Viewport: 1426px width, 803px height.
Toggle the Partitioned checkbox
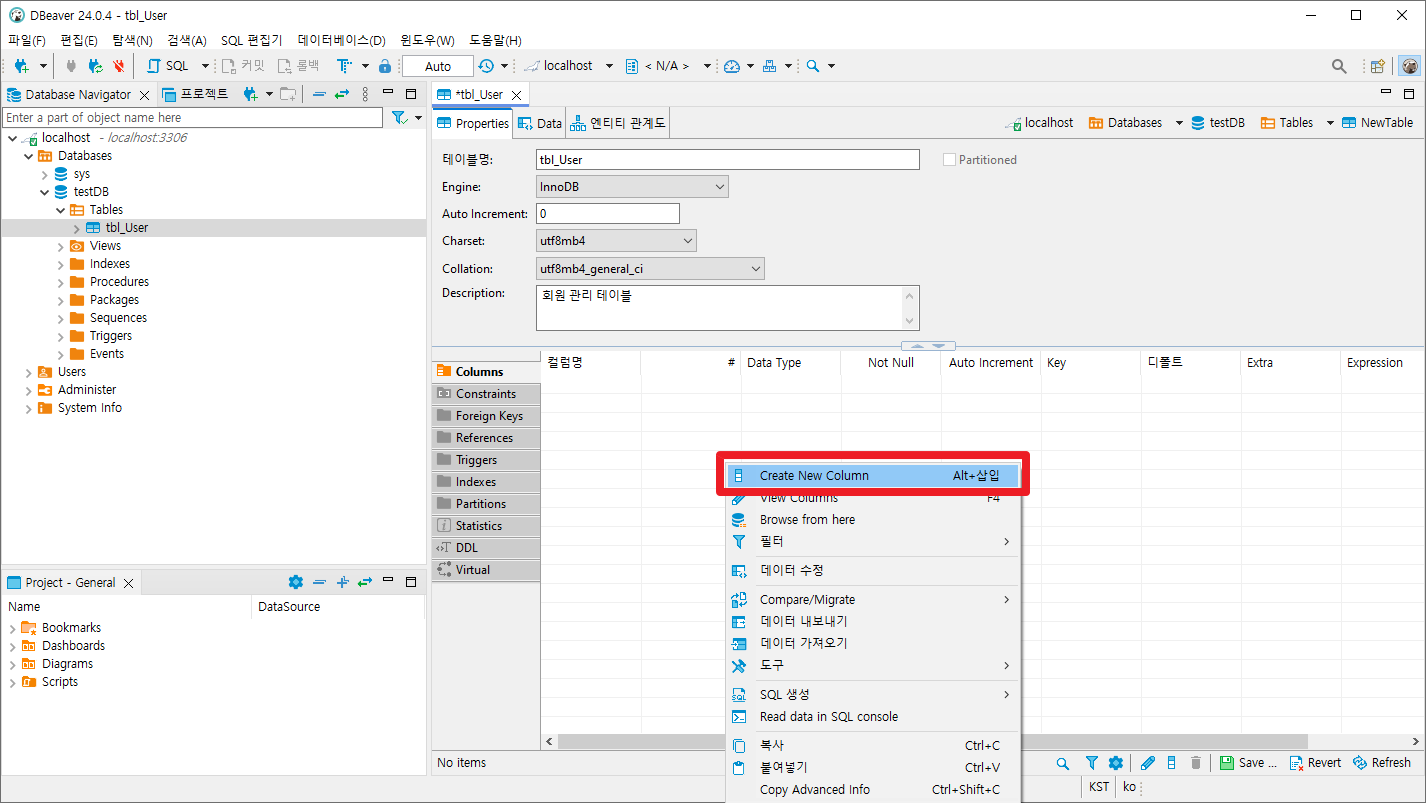(x=950, y=160)
